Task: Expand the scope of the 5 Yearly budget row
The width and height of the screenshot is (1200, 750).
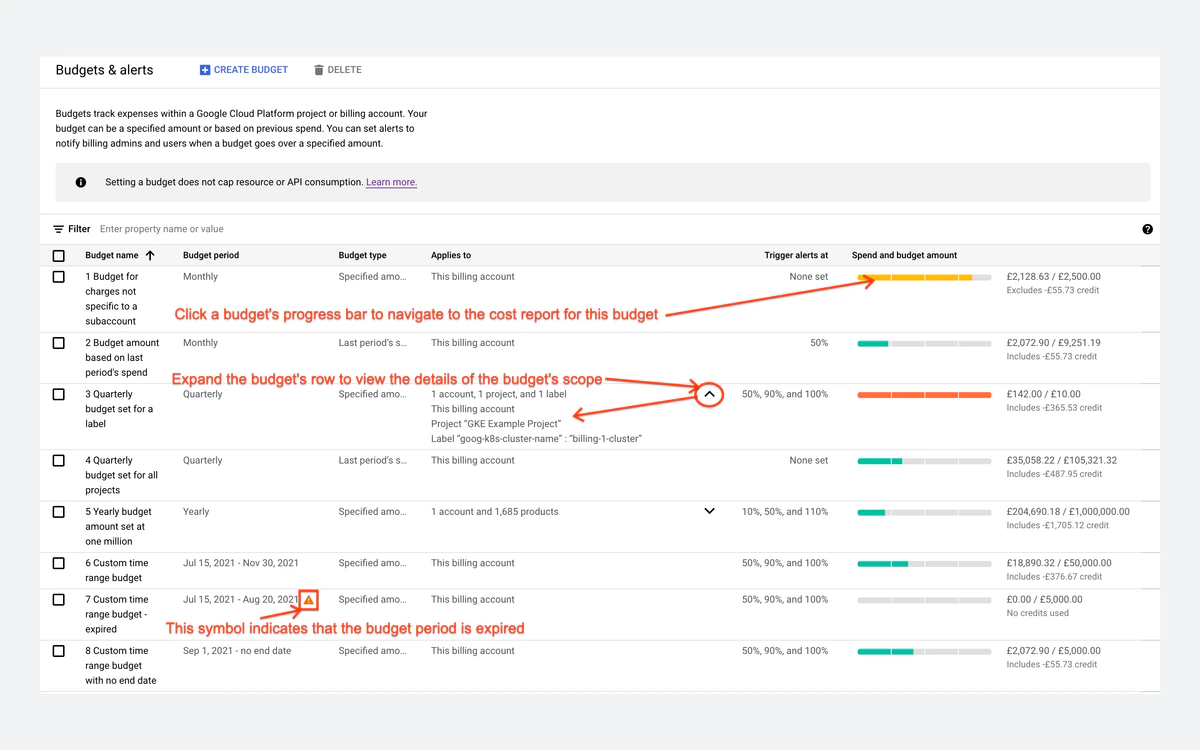Action: pyautogui.click(x=709, y=511)
